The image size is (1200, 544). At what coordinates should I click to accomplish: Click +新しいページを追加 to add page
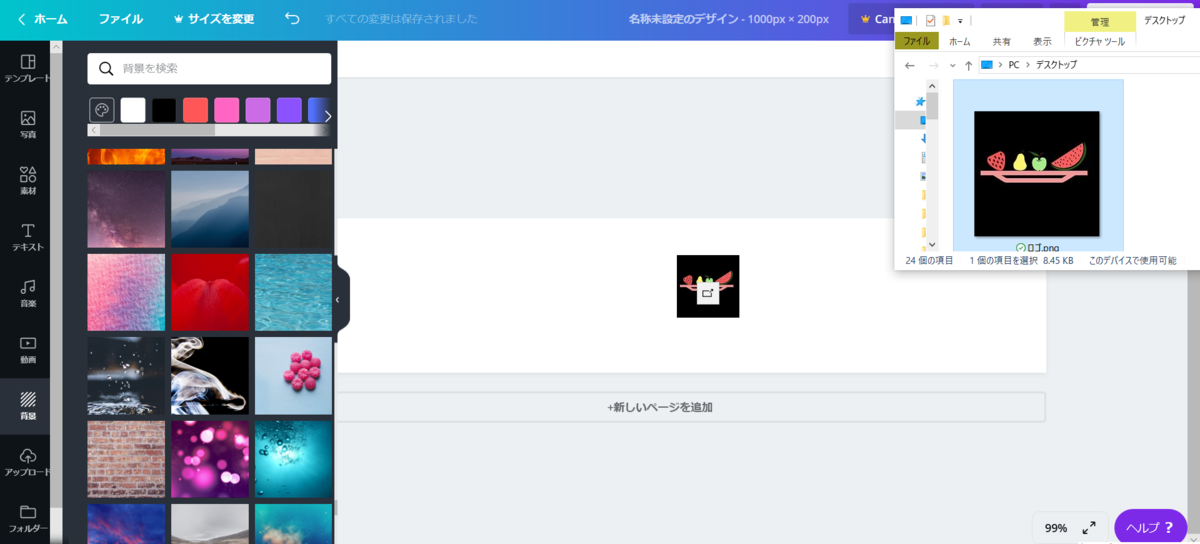click(660, 407)
